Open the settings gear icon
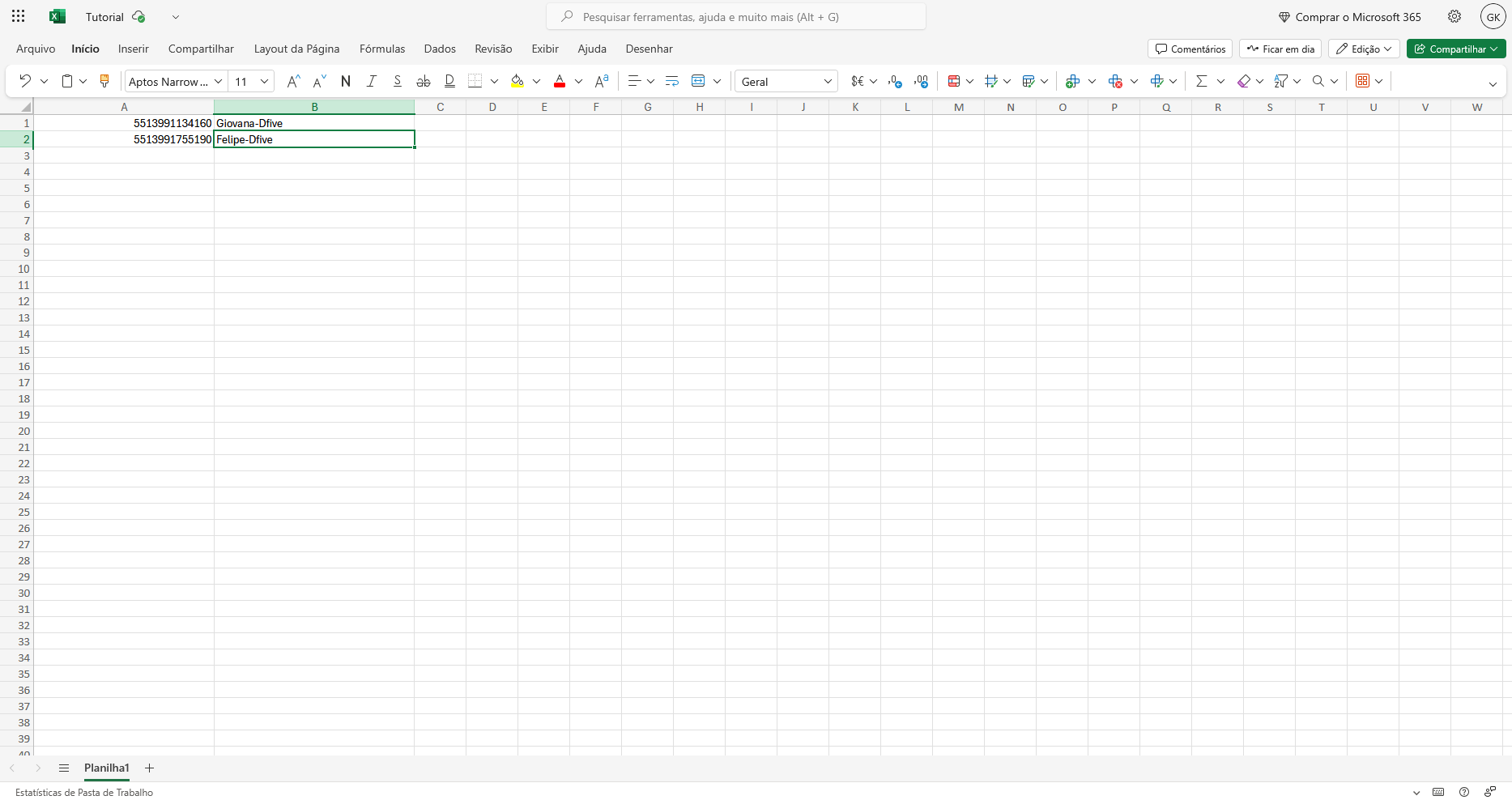 pos(1455,16)
